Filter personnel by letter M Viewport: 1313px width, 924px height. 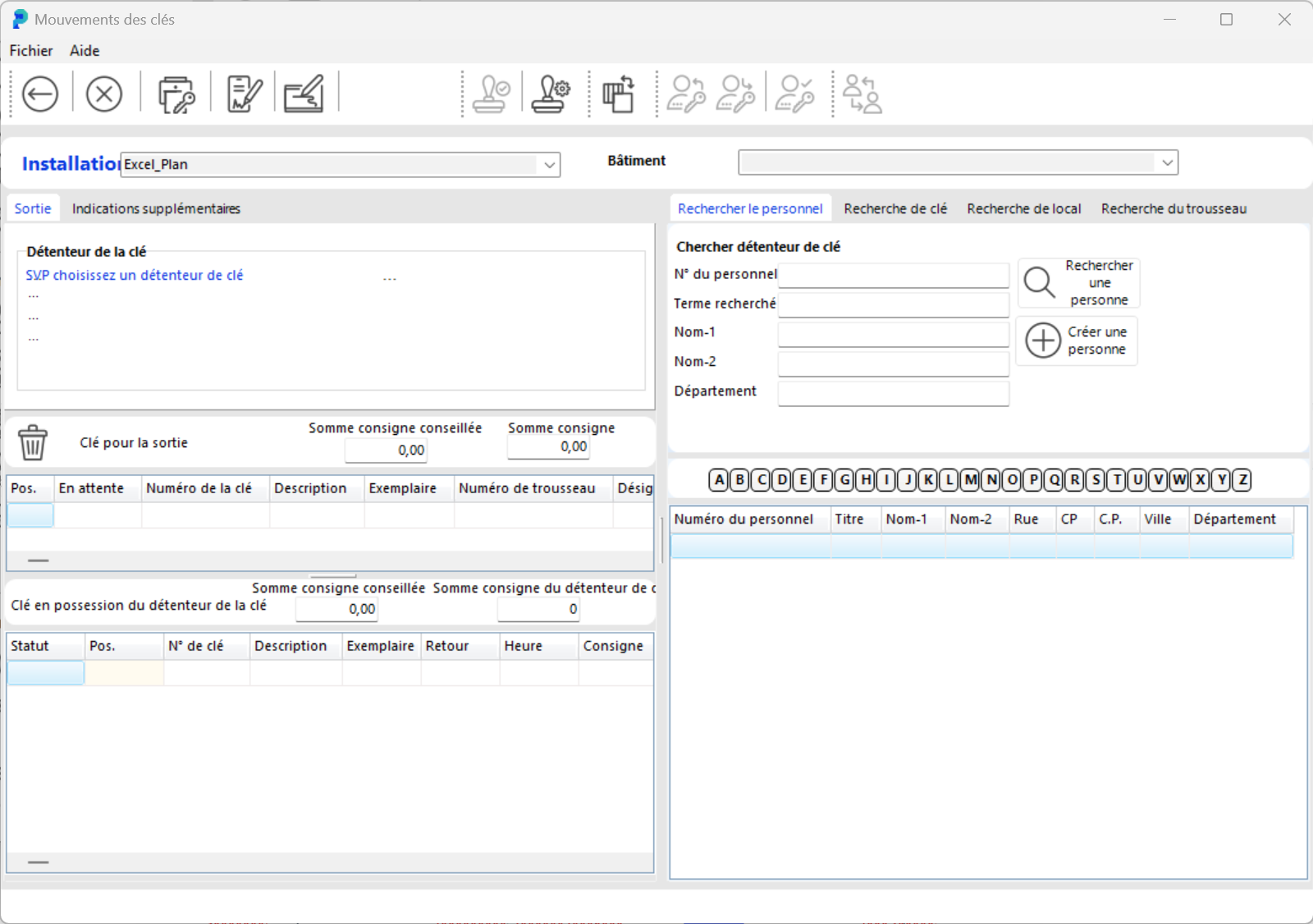pyautogui.click(x=970, y=480)
